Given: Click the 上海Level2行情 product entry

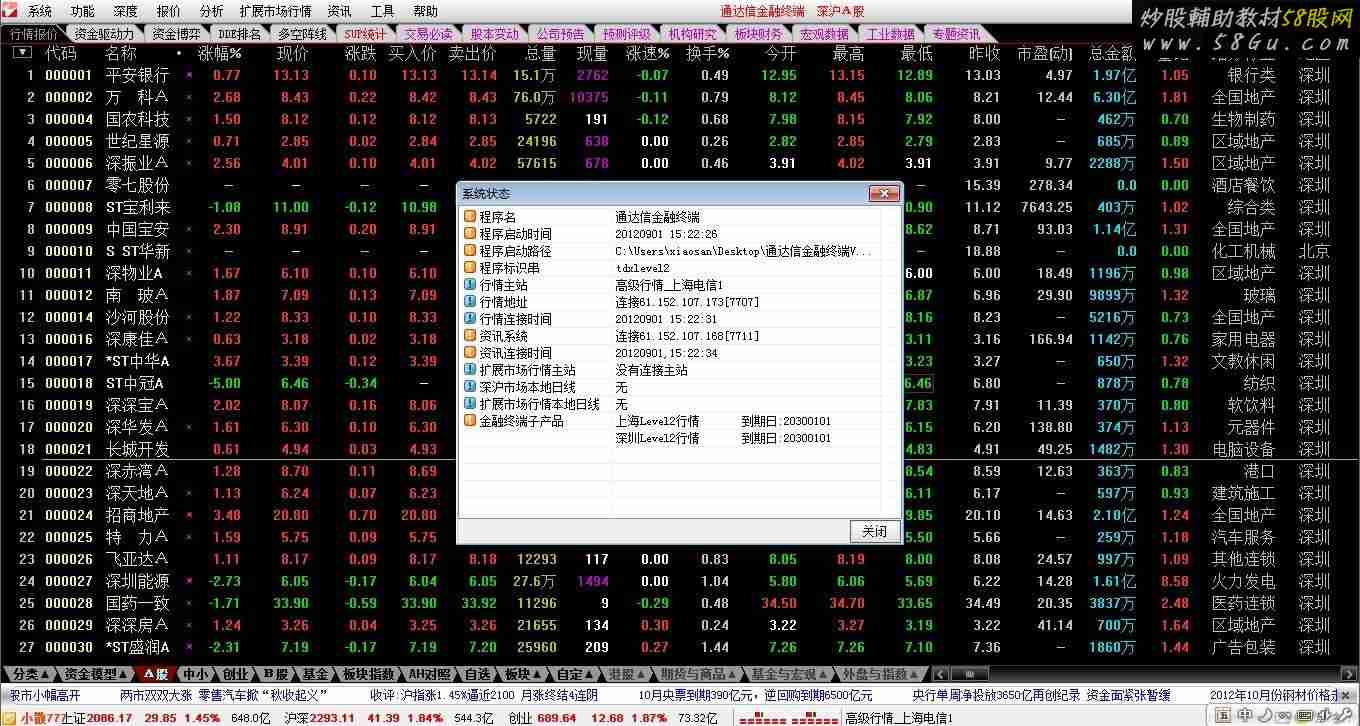Looking at the screenshot, I should (x=657, y=421).
